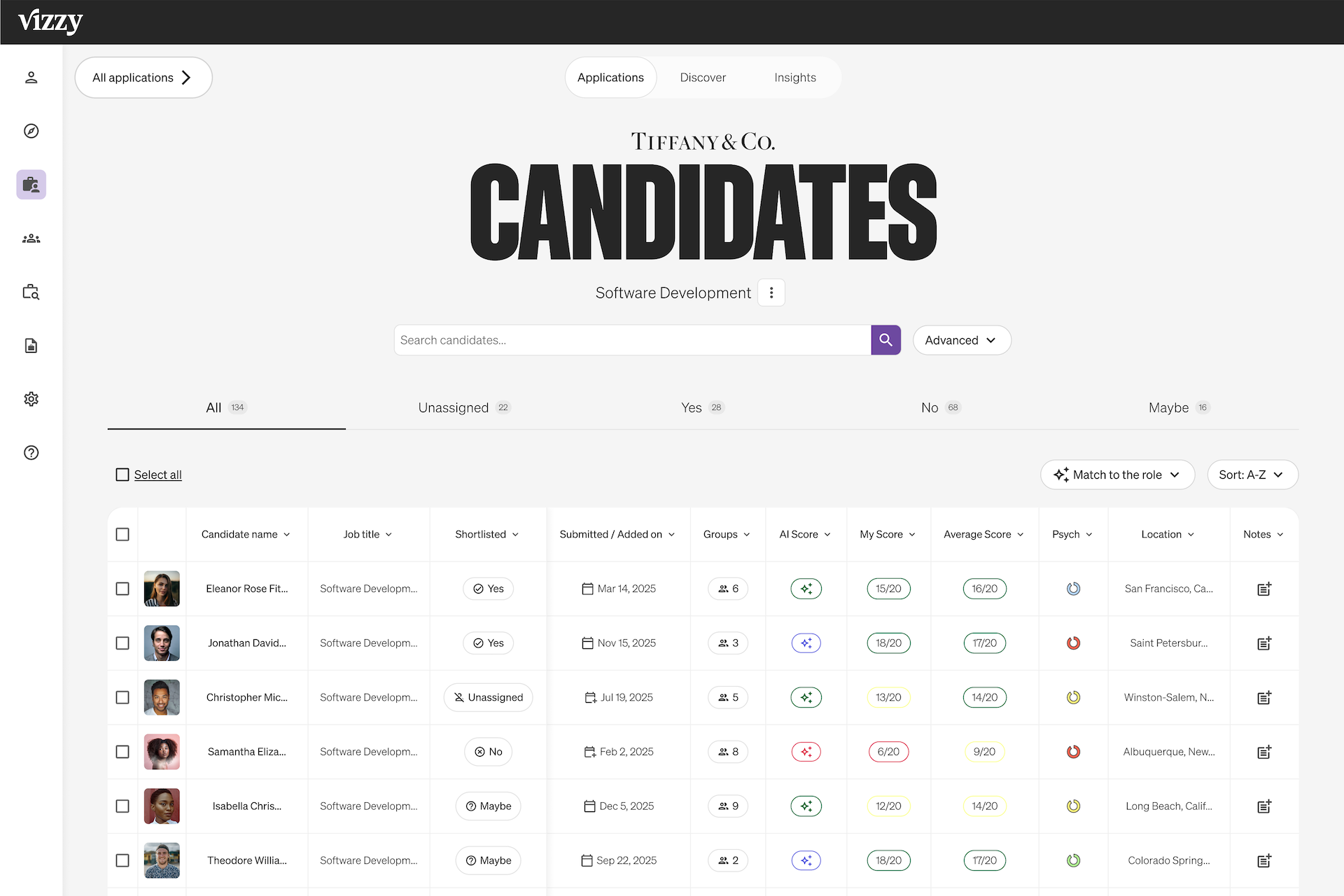Open Jonathan David's red psych indicator
1344x896 pixels.
coord(1073,643)
